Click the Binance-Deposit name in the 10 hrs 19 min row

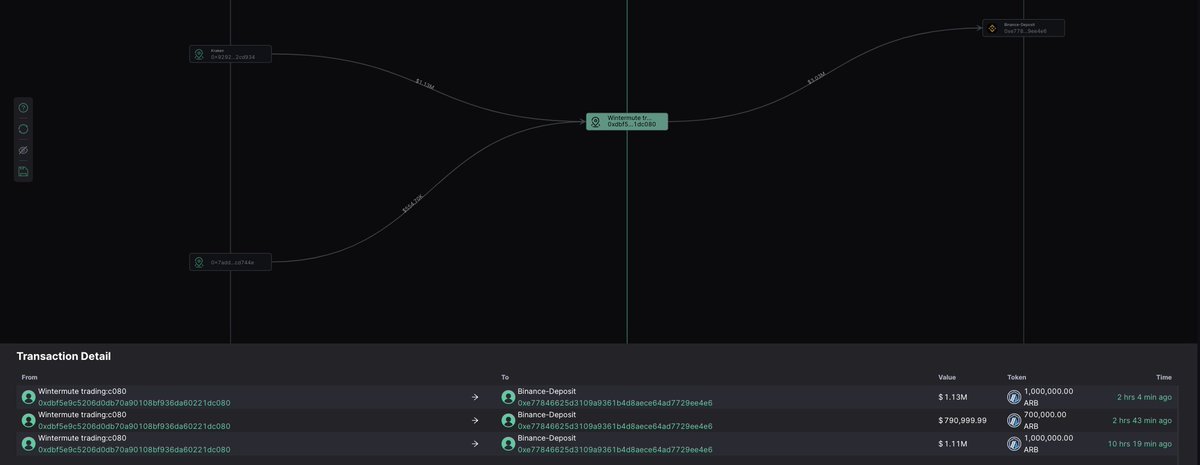546,439
